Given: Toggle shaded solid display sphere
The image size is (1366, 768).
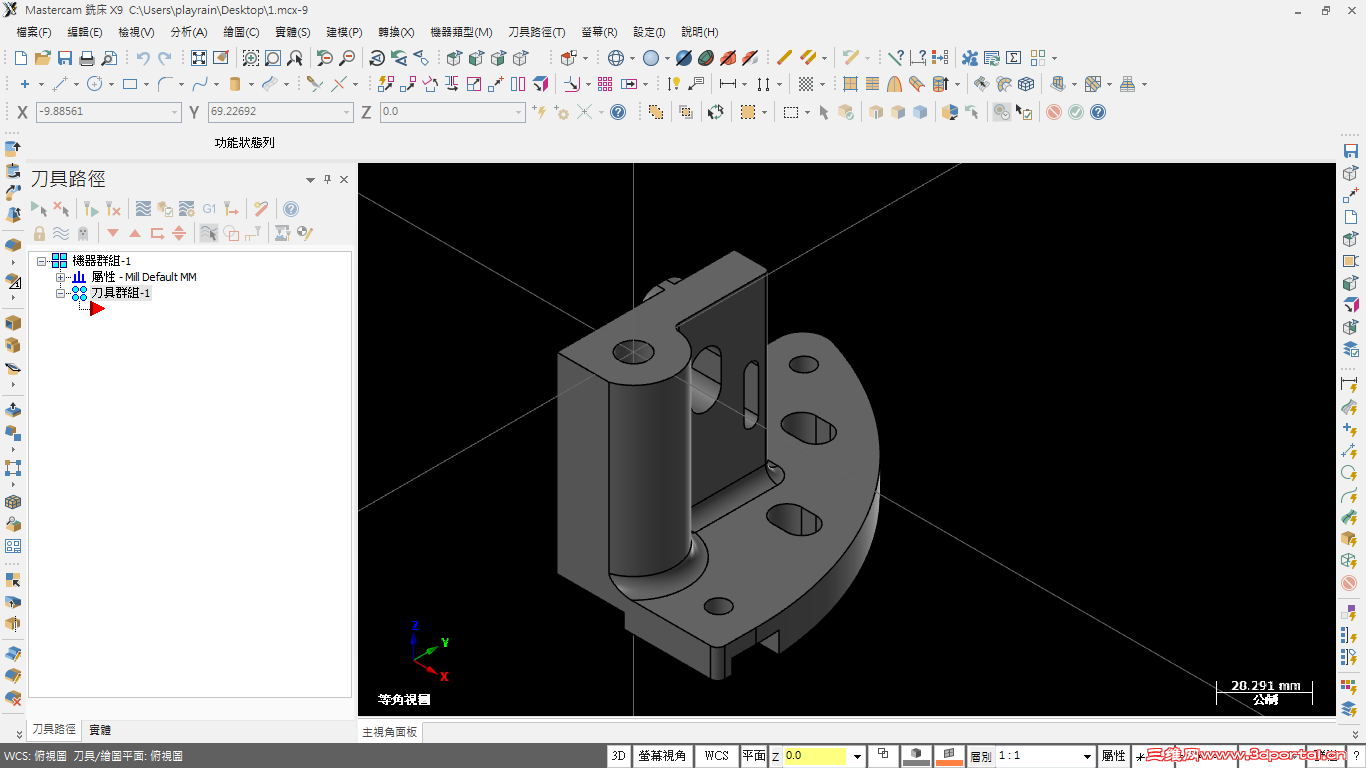Looking at the screenshot, I should click(x=651, y=58).
